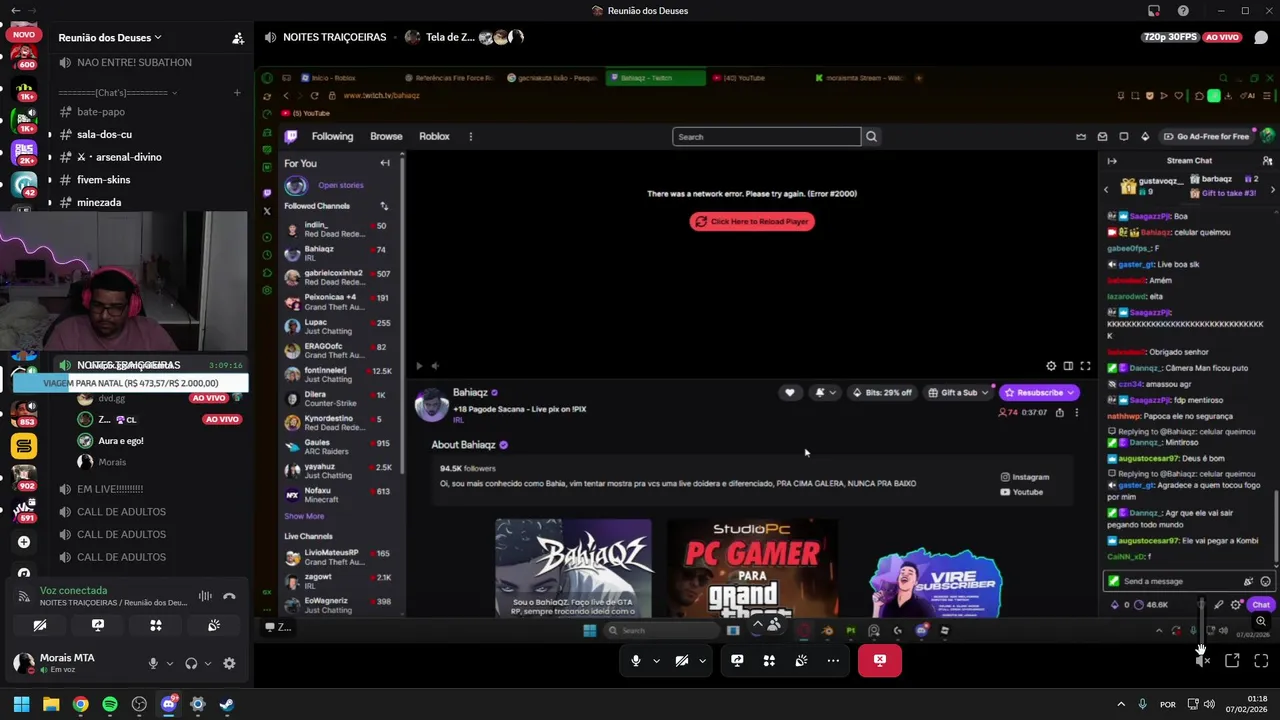Open activities icon in the voice panel

156,626
